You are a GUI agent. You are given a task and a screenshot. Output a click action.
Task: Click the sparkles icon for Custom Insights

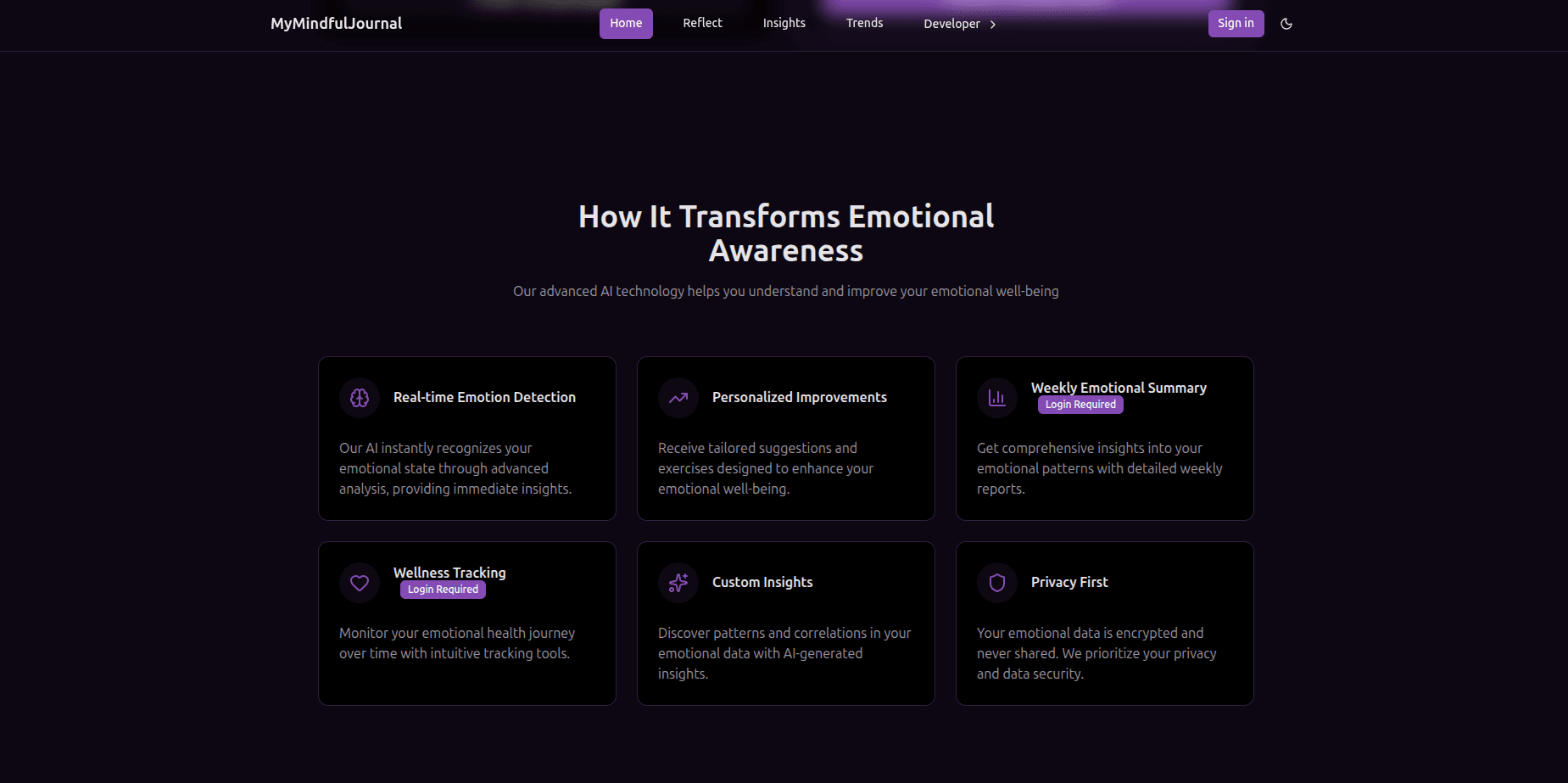pyautogui.click(x=678, y=583)
